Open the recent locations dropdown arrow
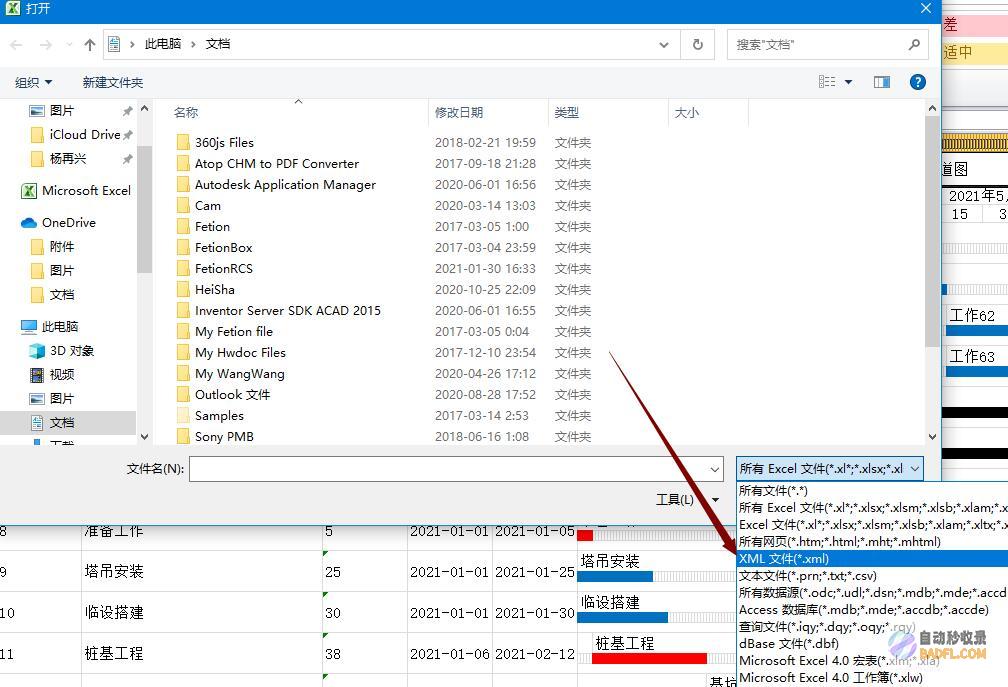The width and height of the screenshot is (1008, 687). click(x=69, y=44)
